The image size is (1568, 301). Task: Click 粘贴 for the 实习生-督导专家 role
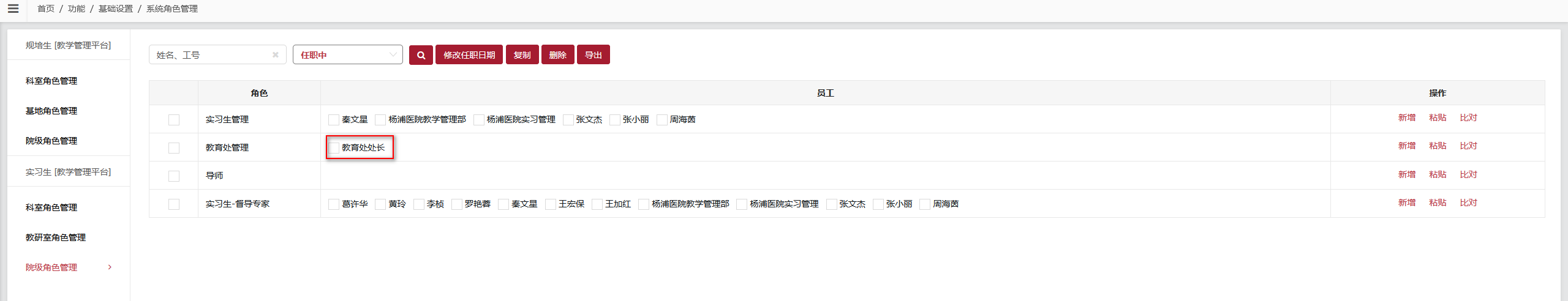(1438, 203)
